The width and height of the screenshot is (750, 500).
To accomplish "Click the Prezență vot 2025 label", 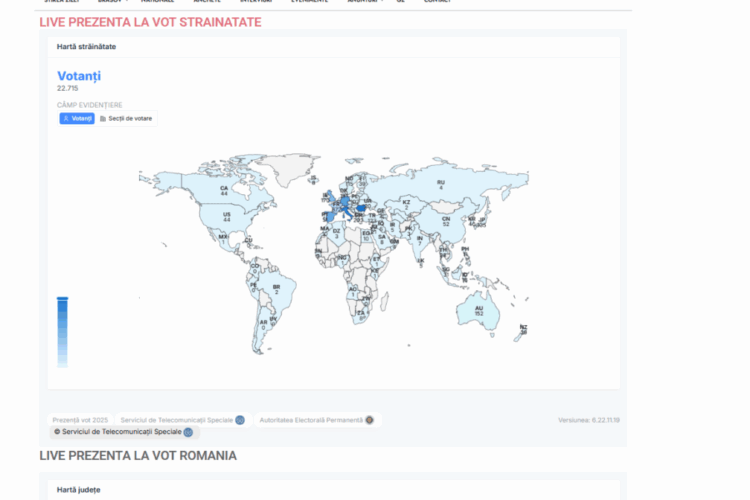I will 80,420.
